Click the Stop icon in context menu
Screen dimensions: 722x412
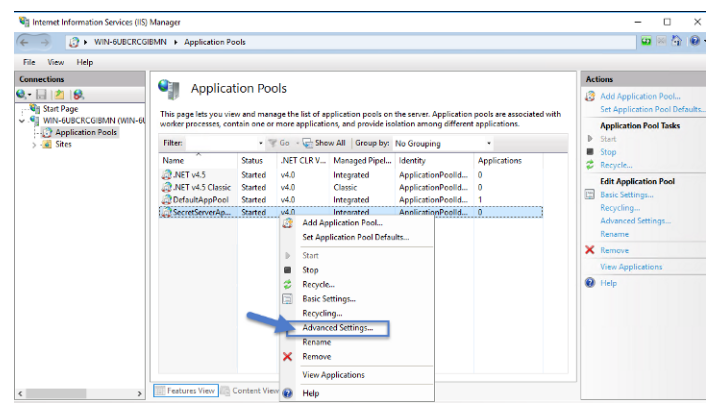[287, 270]
